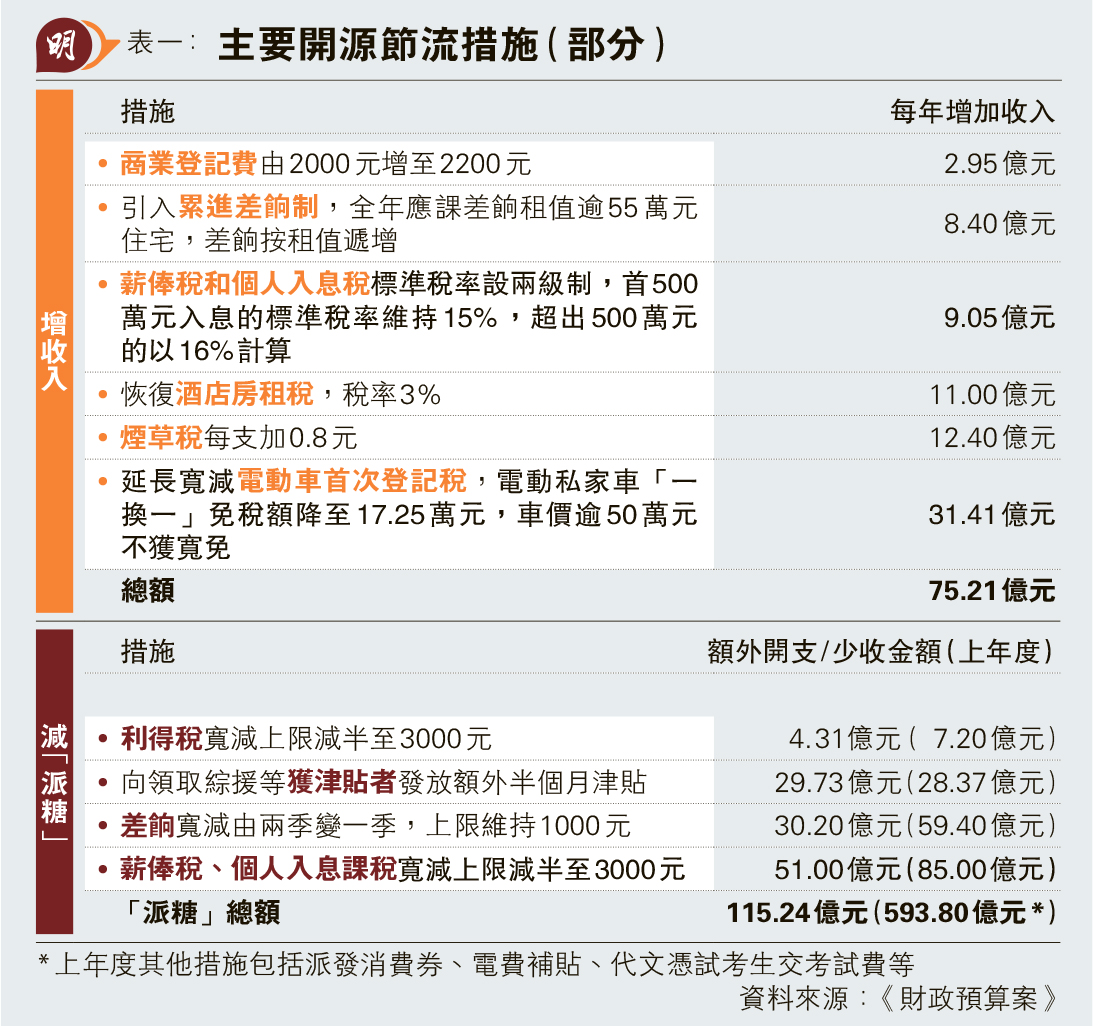Click the 薪俸稅和個人入息稅 highlighted text

coord(245,284)
